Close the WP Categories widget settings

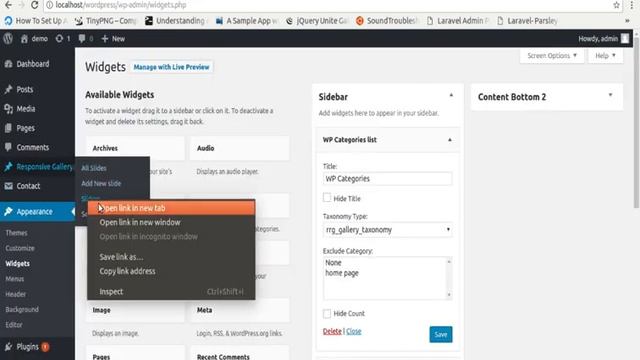coord(353,331)
